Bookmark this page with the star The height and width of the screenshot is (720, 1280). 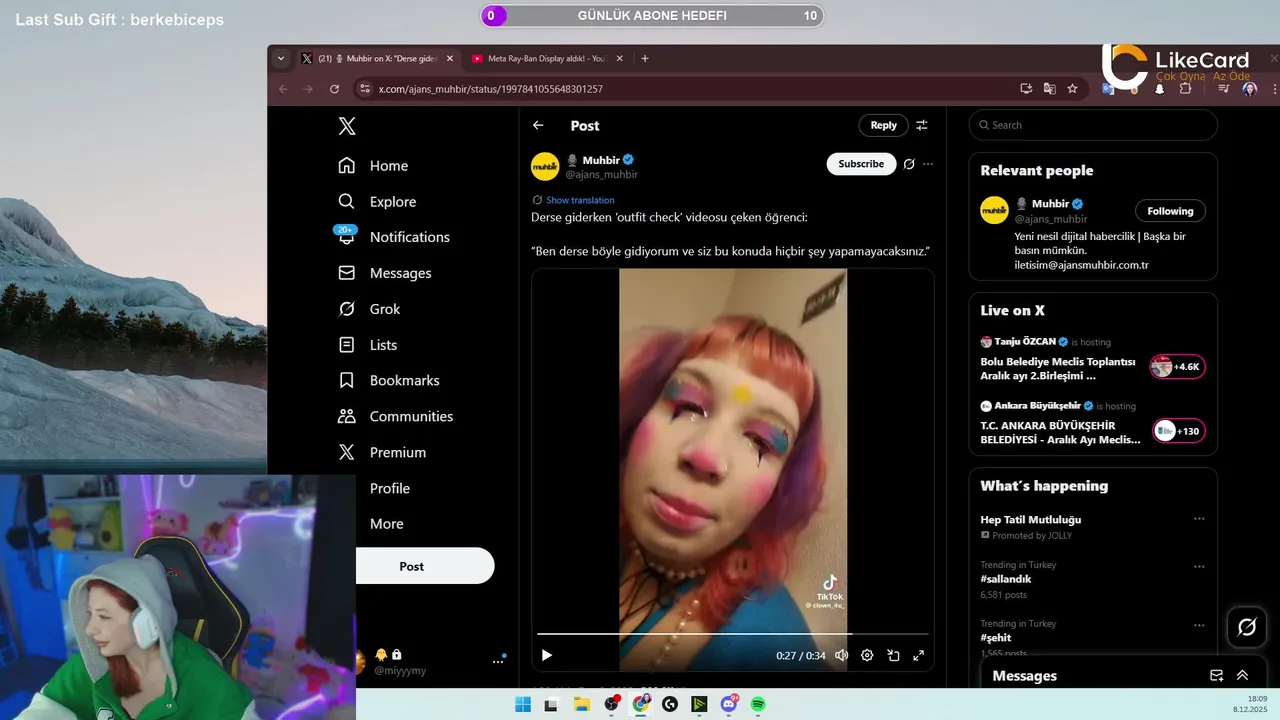(1072, 89)
